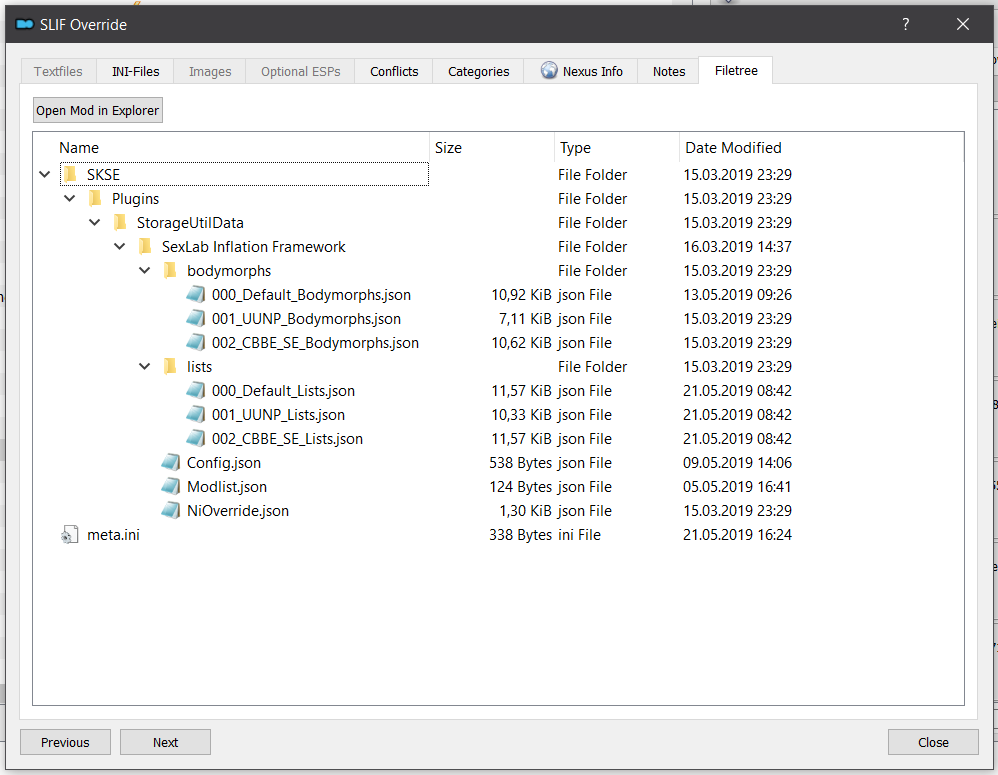Collapse the lists folder
The image size is (998, 775).
click(144, 367)
